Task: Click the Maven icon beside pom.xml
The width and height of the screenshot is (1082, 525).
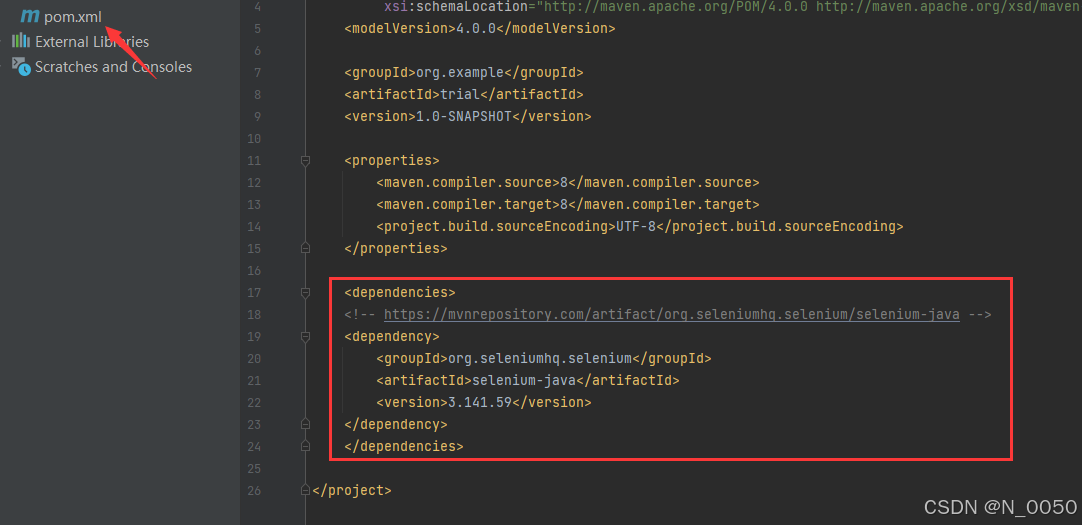Action: (x=30, y=16)
